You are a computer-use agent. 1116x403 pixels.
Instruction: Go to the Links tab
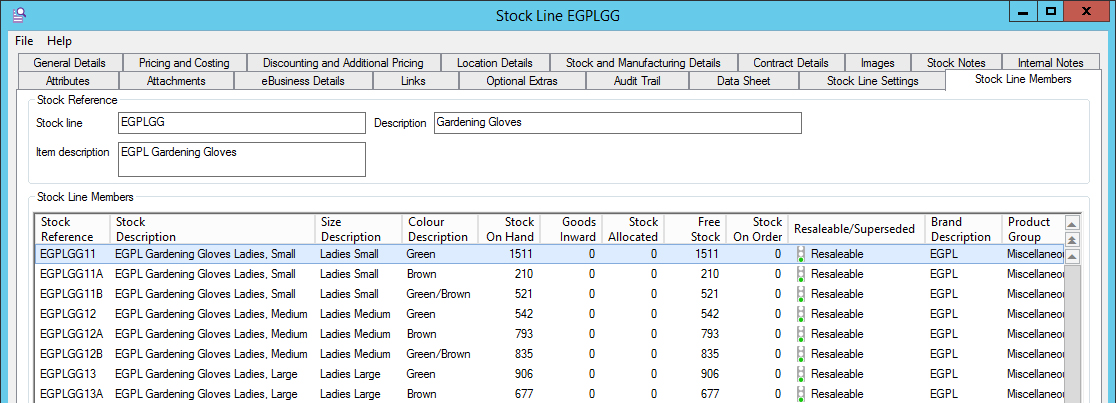(414, 80)
